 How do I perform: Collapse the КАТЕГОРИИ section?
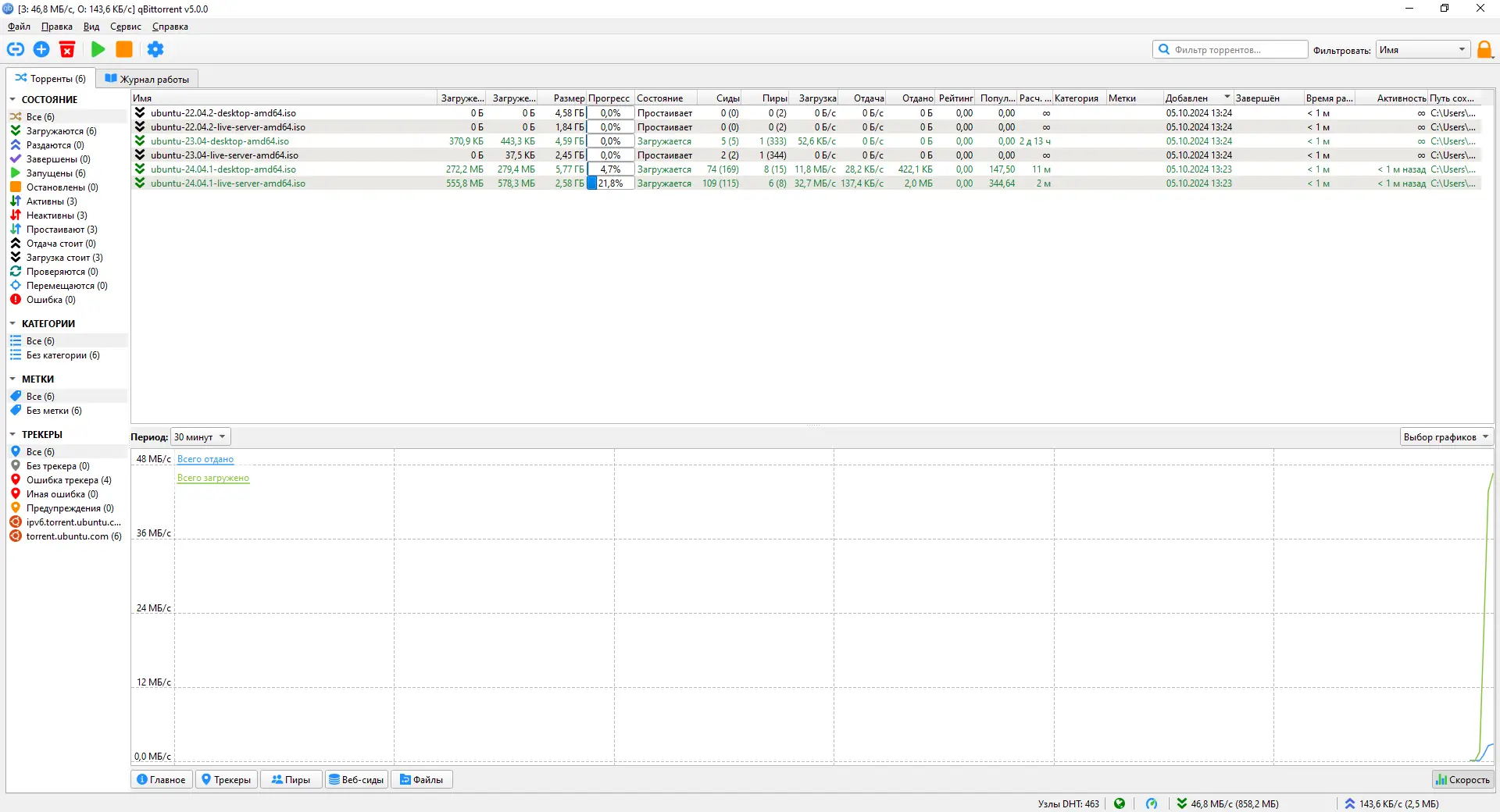coord(12,324)
